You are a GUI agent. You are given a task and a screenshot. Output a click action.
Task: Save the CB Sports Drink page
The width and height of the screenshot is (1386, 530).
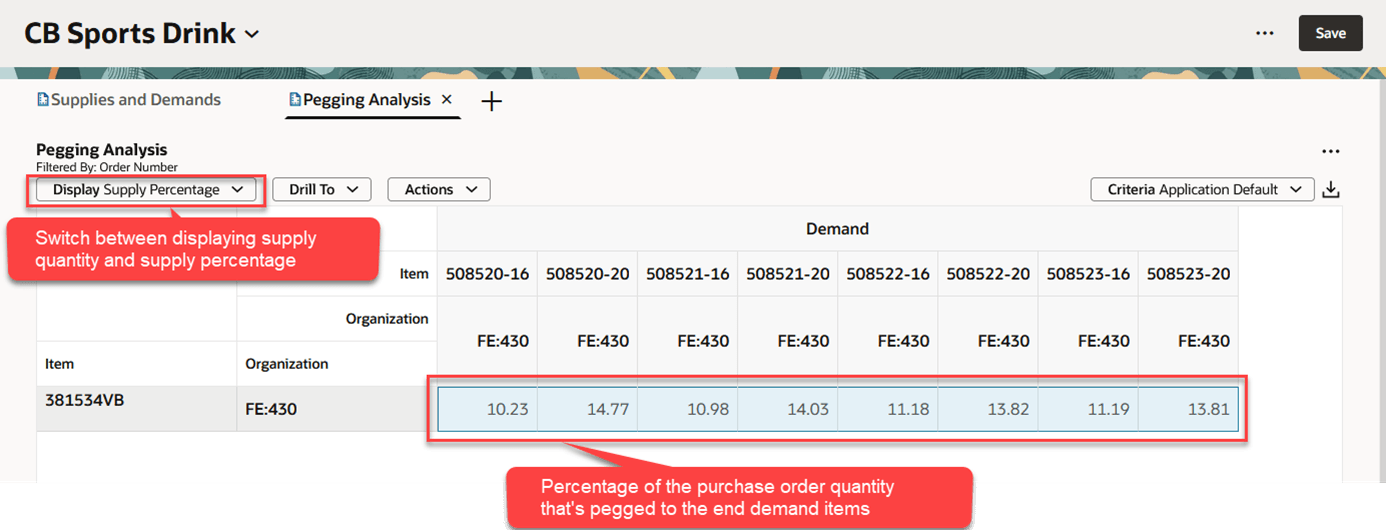(x=1330, y=33)
